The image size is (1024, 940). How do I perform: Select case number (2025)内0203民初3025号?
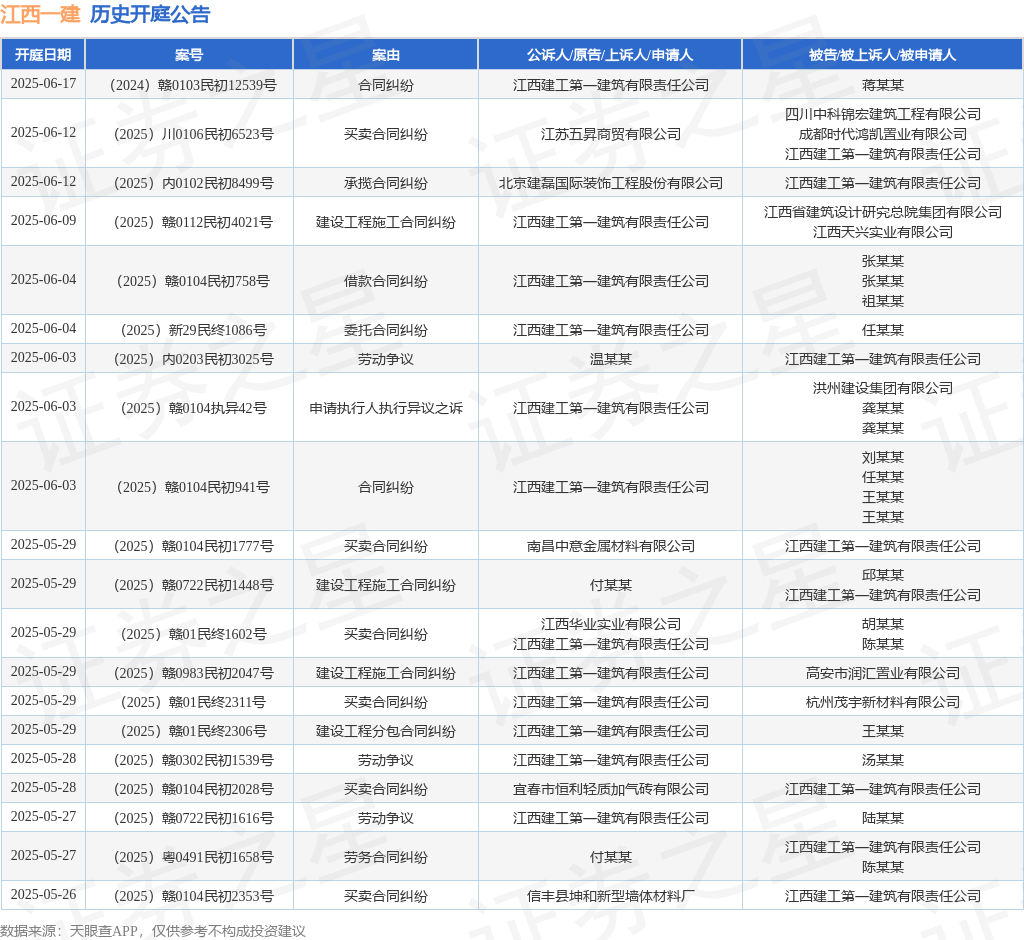pyautogui.click(x=190, y=359)
